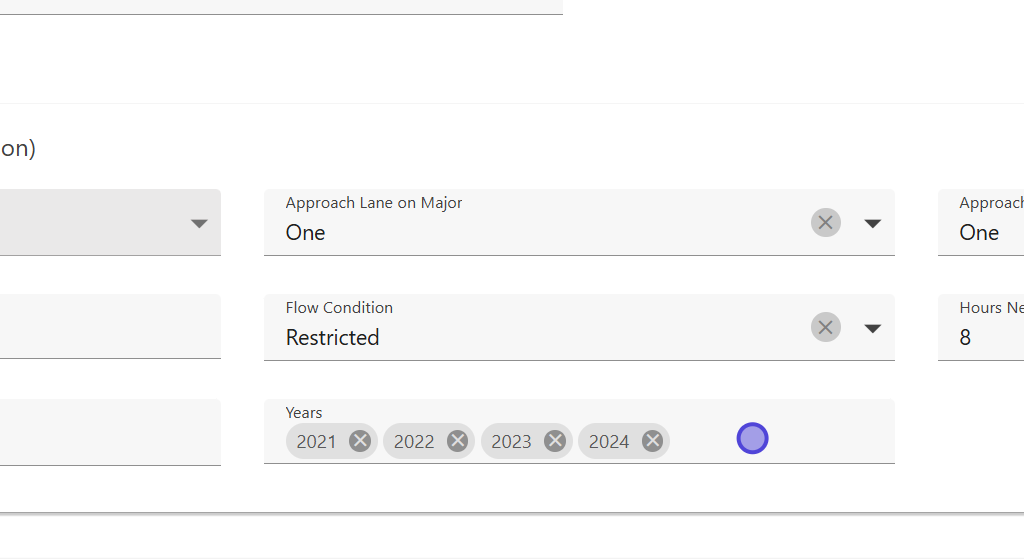Clear the Approach Lane on Major selection
This screenshot has height=559, width=1024.
(825, 222)
